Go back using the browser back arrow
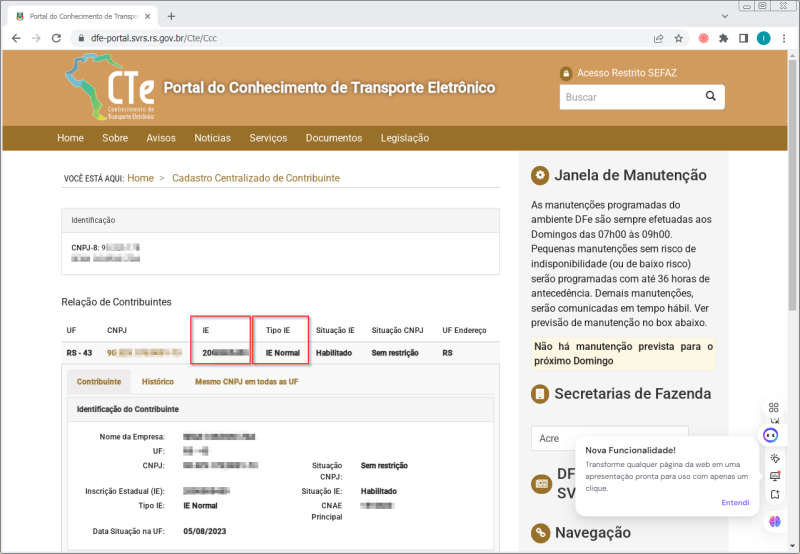The image size is (800, 554). (x=16, y=38)
